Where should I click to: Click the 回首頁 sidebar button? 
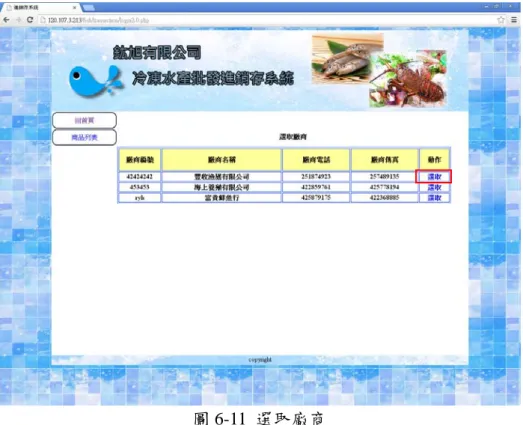click(84, 120)
